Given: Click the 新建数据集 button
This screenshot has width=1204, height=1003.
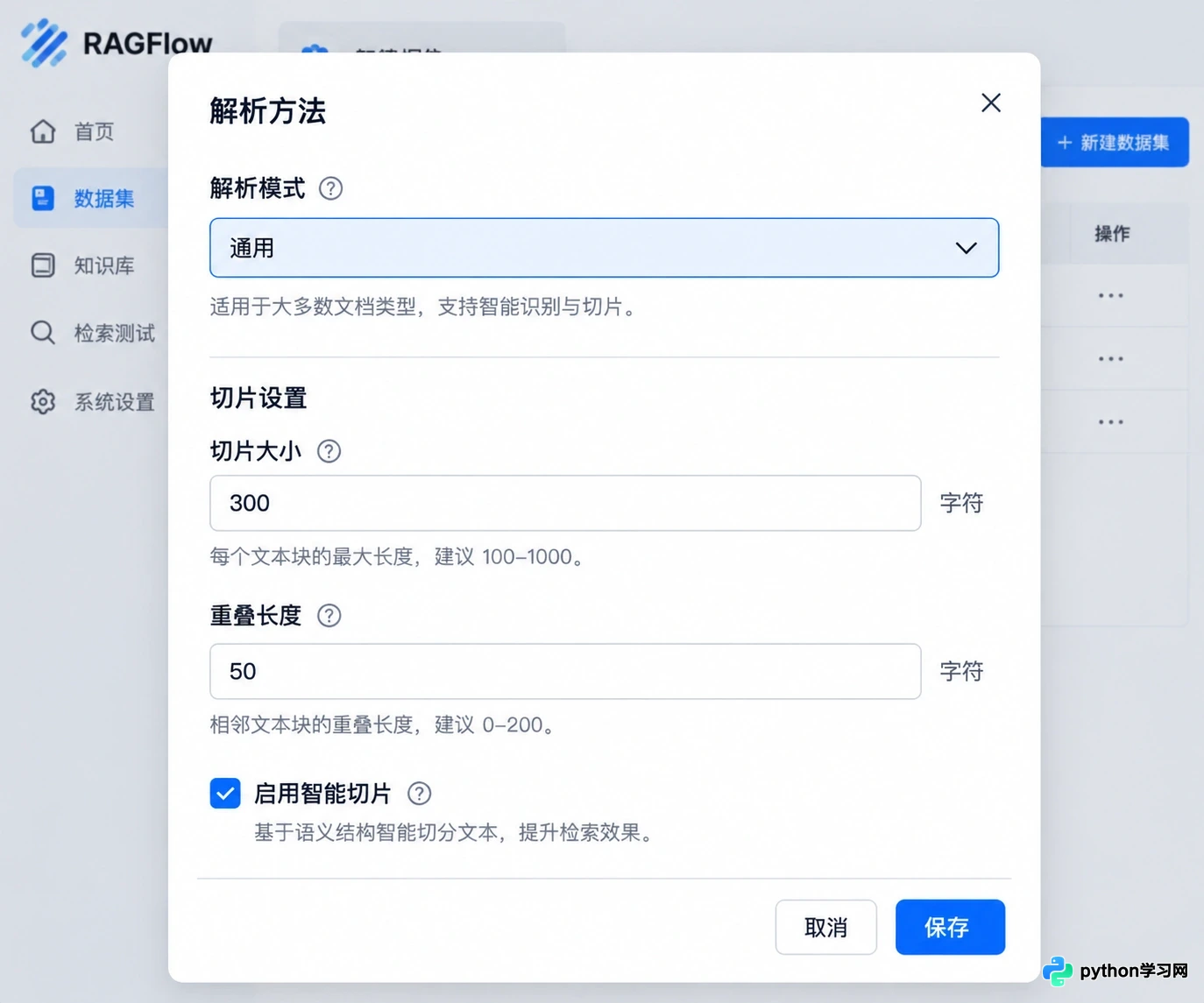Looking at the screenshot, I should tap(1115, 142).
